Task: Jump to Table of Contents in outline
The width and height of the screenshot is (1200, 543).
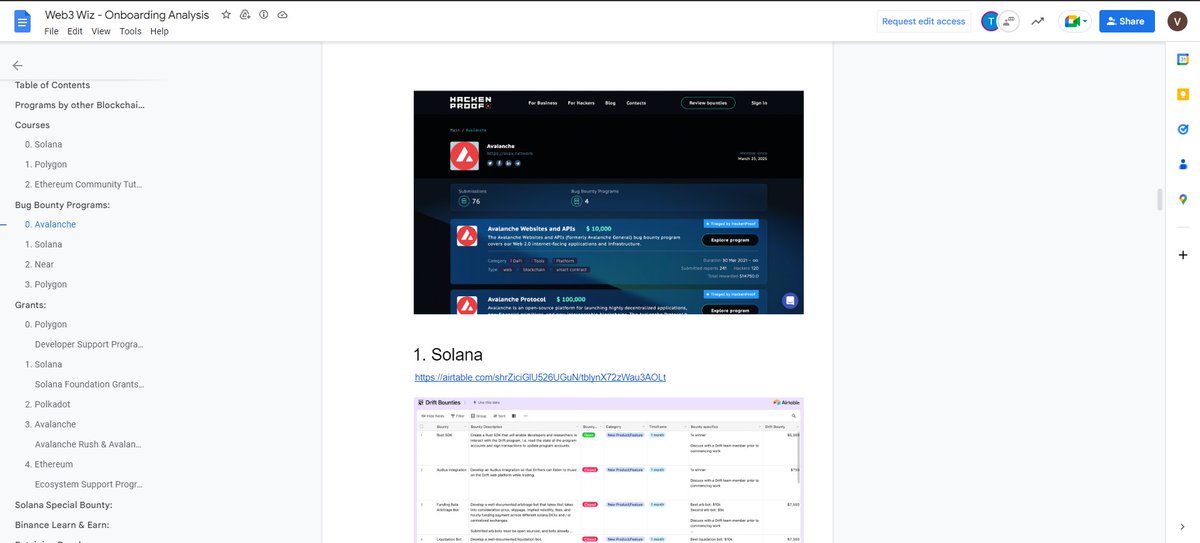Action: click(x=52, y=85)
